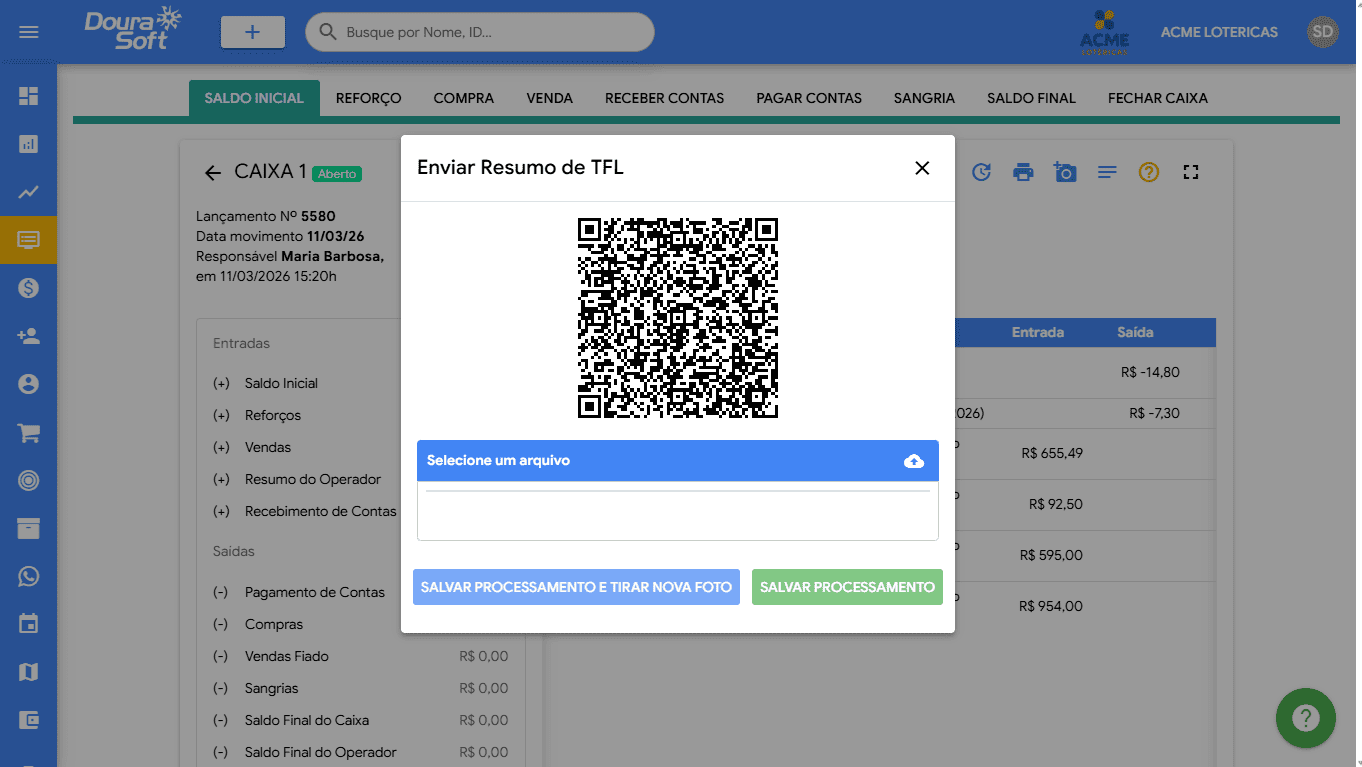Click the printer icon in the toolbar
Viewport: 1362px width, 767px height.
click(1023, 172)
